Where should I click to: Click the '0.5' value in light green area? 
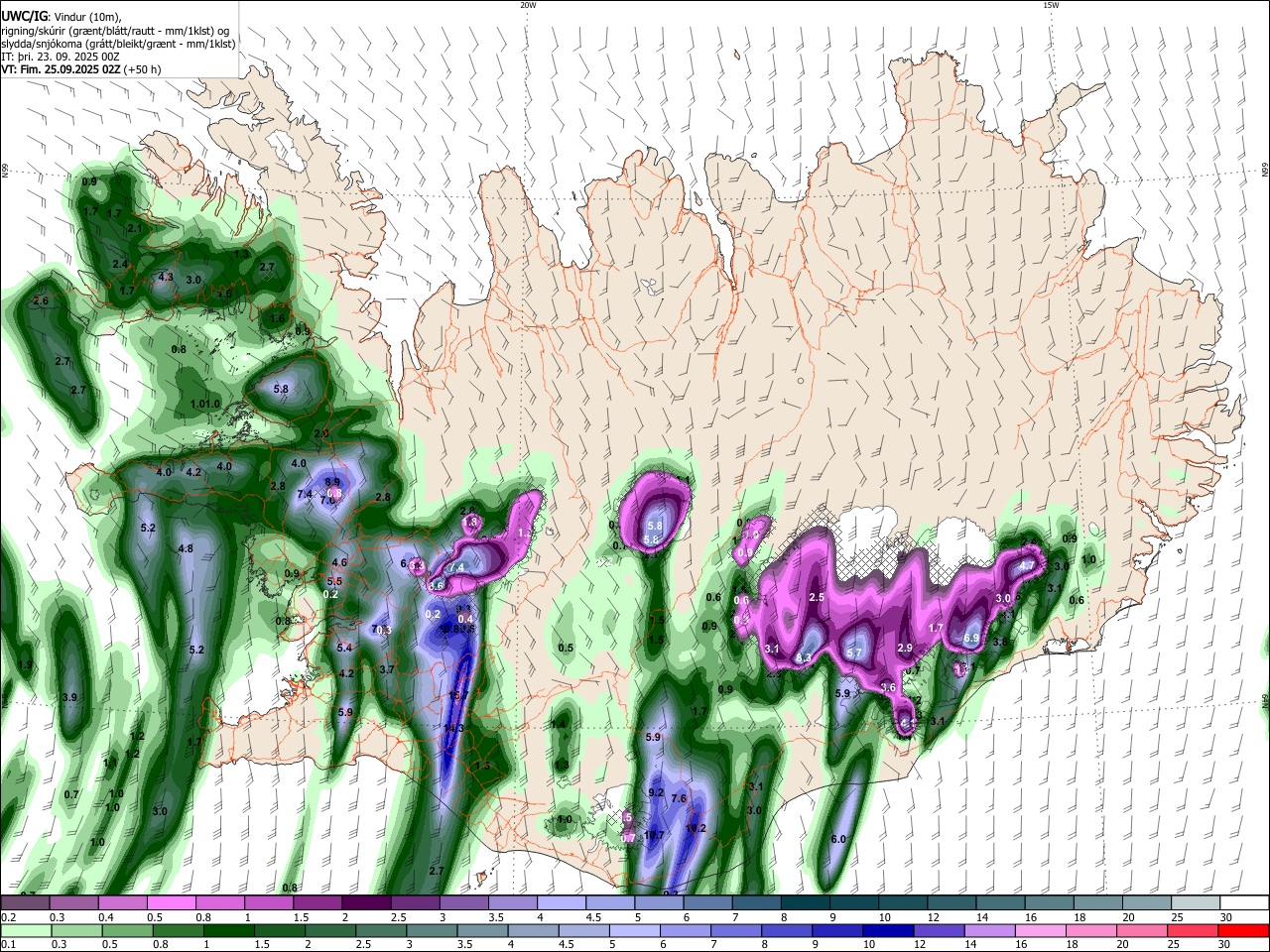pyautogui.click(x=566, y=648)
